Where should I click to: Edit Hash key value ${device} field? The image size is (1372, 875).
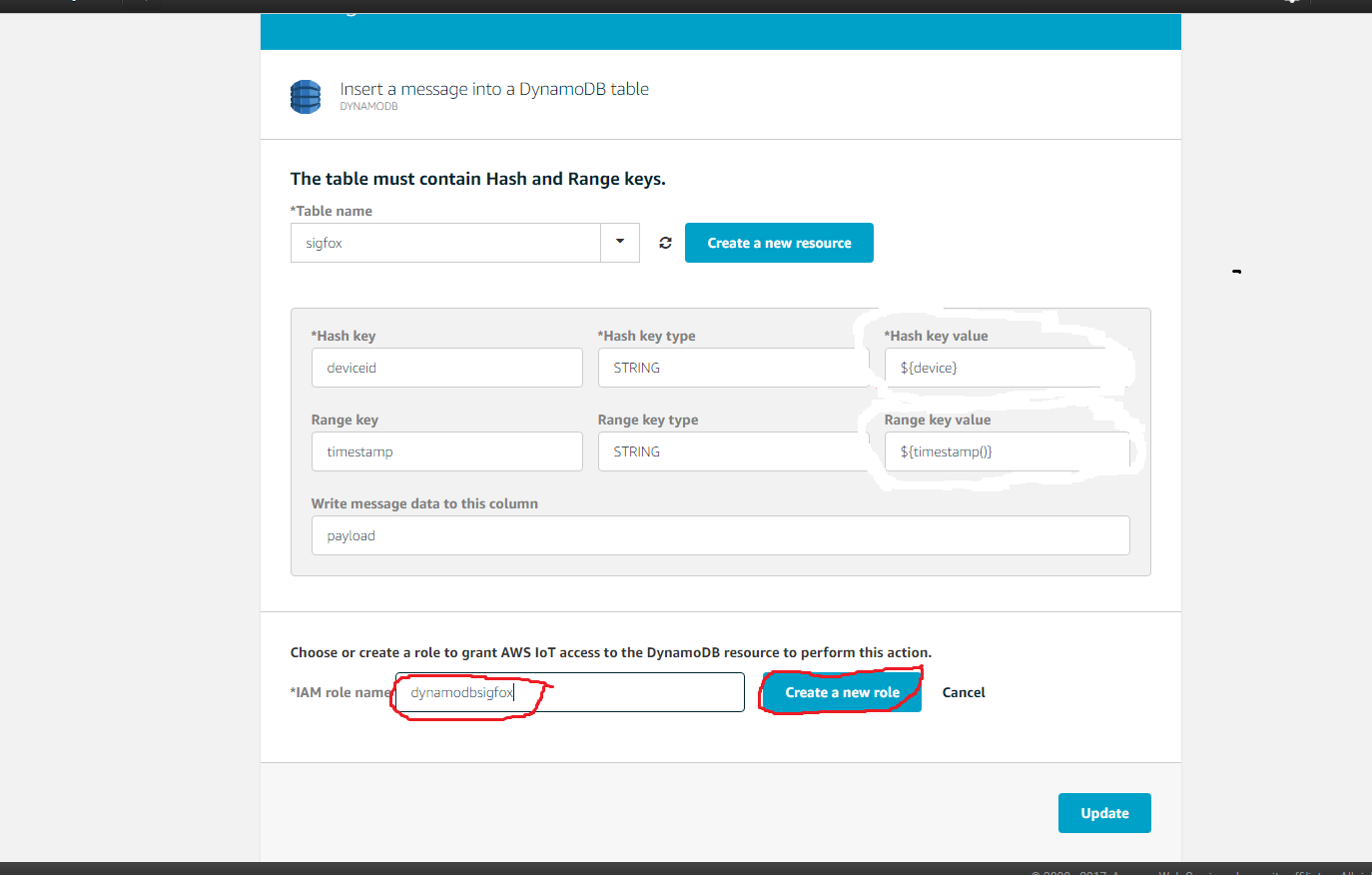pos(1007,368)
